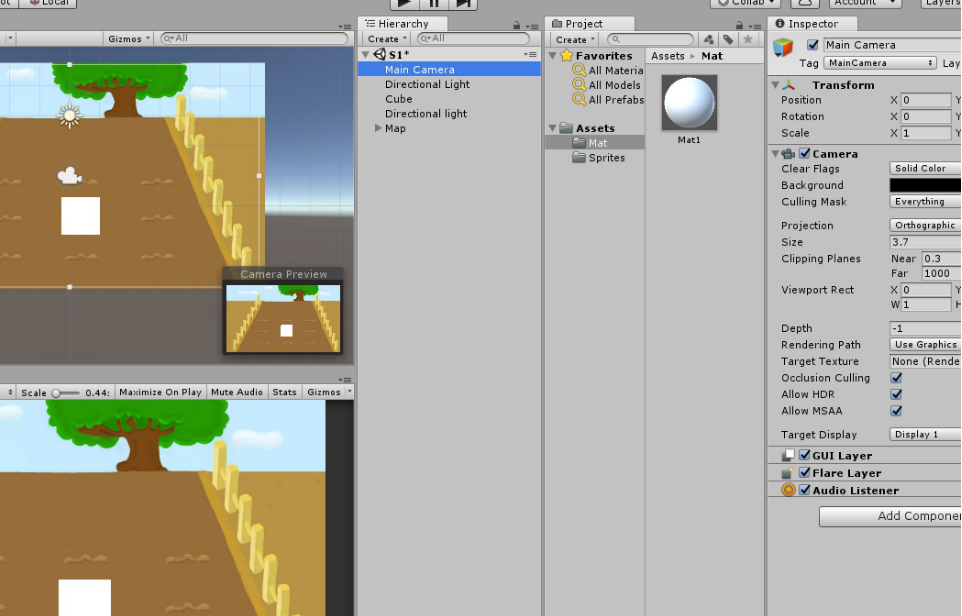962x616 pixels.
Task: Click the All Models search icon
Action: [579, 85]
